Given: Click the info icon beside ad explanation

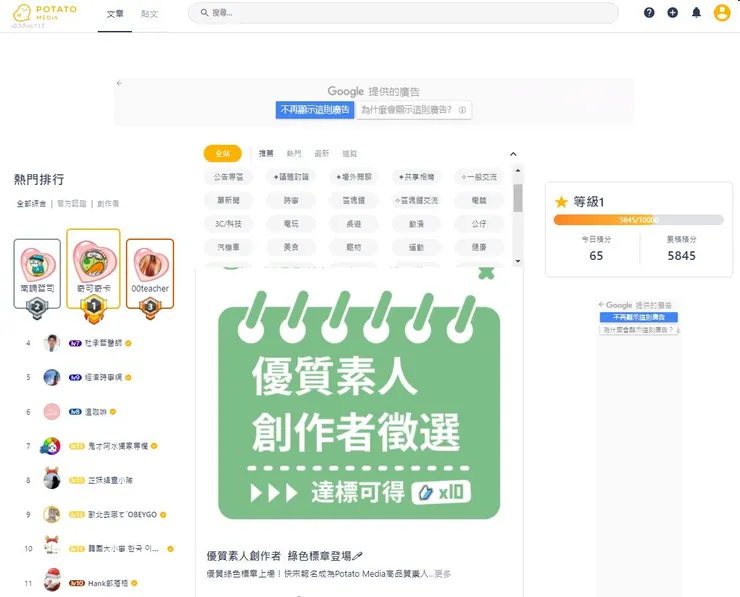Looking at the screenshot, I should pyautogui.click(x=462, y=110).
